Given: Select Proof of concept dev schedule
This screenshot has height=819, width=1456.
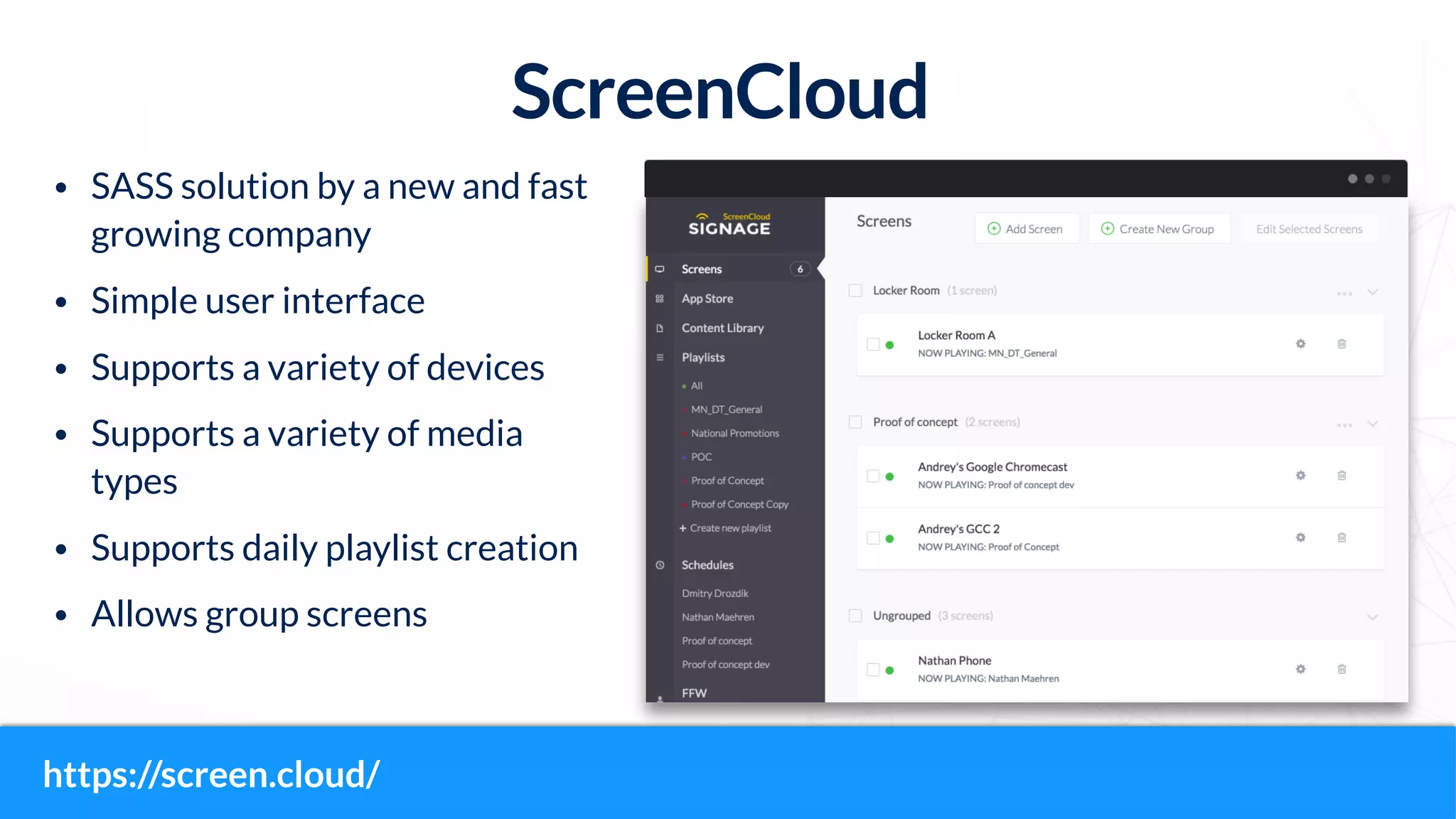Looking at the screenshot, I should pos(725,664).
